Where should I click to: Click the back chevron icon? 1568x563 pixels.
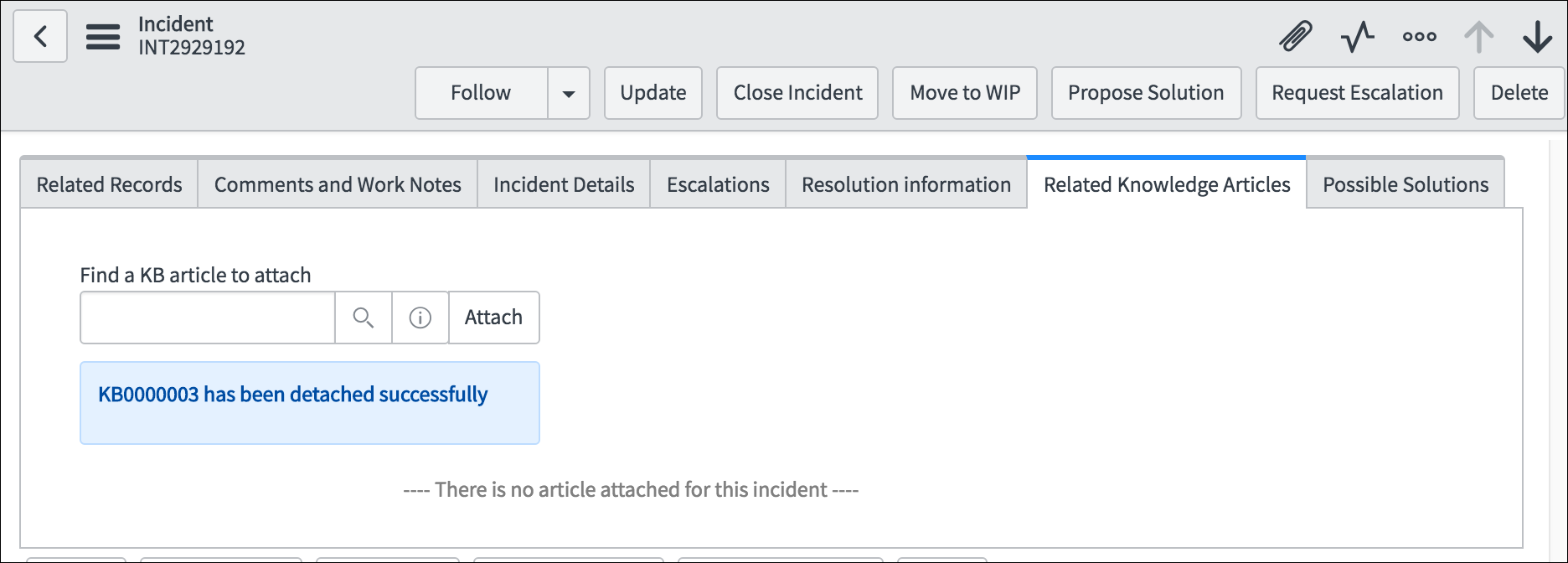click(40, 36)
